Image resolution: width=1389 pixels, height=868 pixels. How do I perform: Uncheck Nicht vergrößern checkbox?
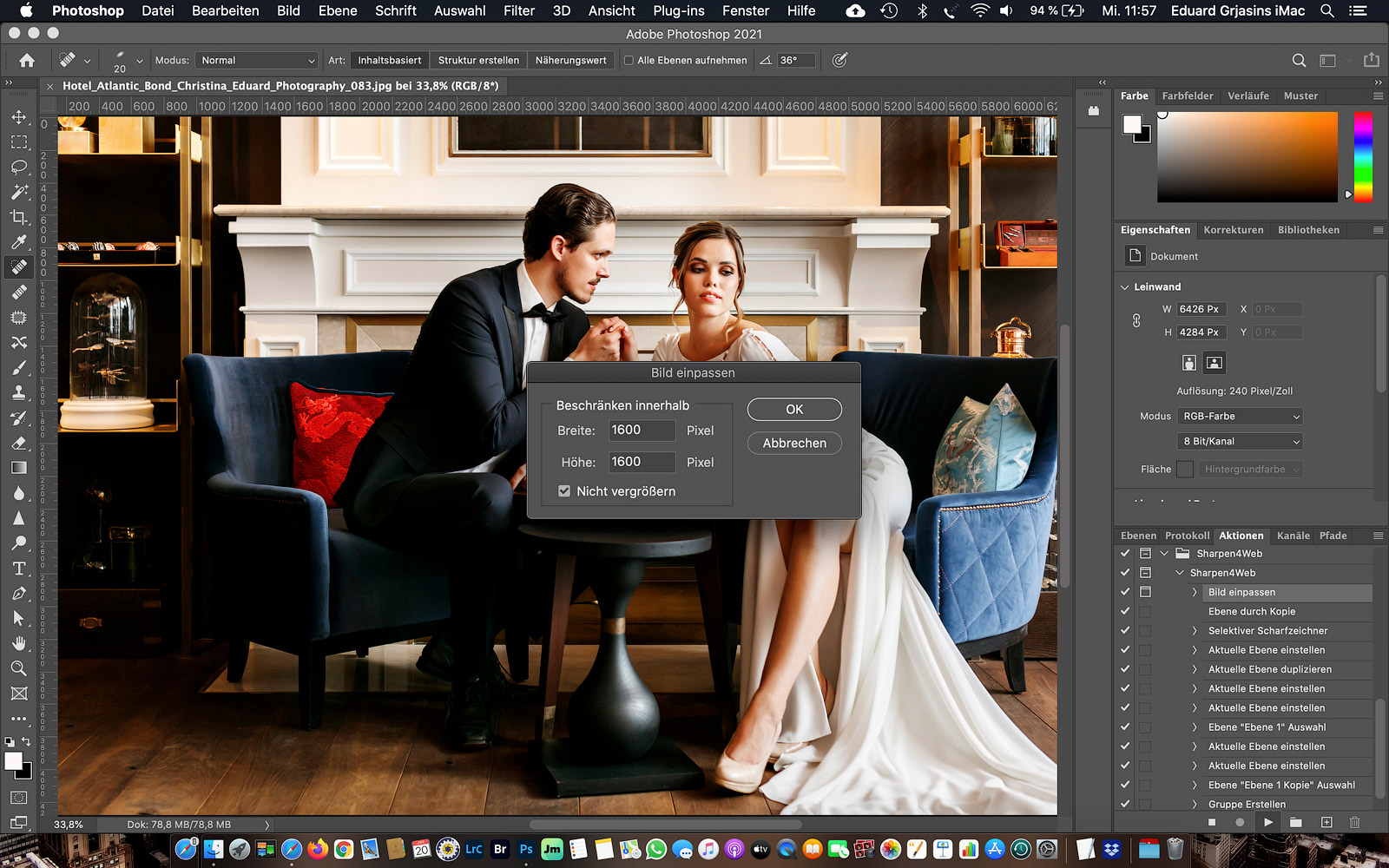(x=564, y=491)
